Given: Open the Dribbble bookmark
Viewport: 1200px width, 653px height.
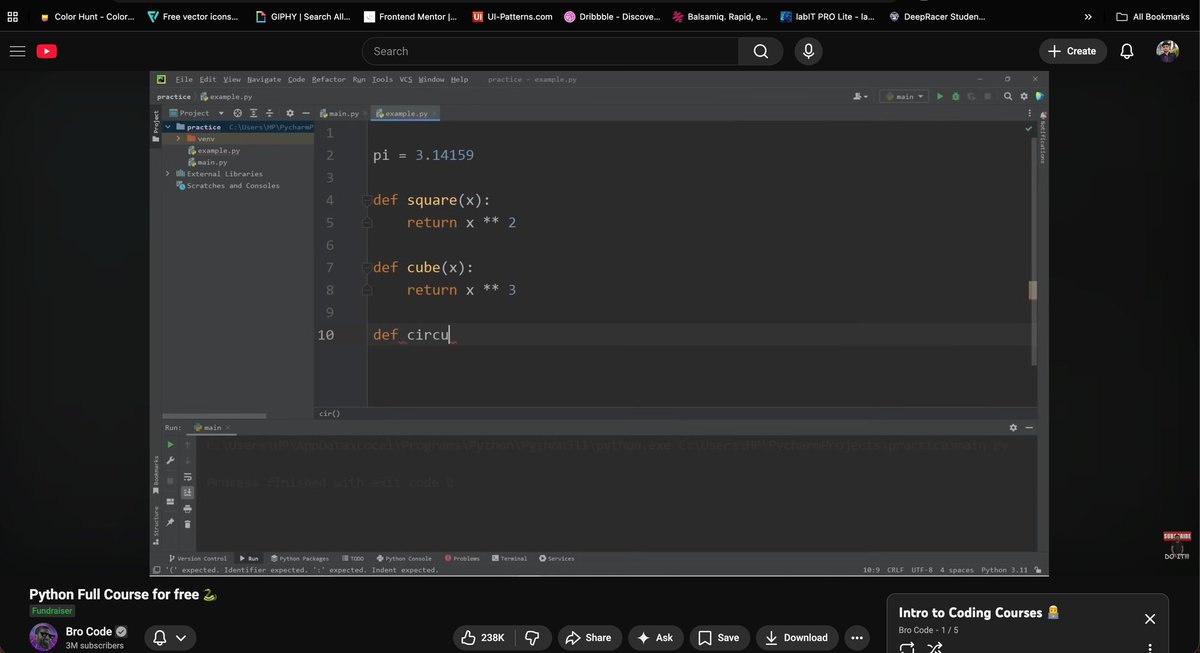Looking at the screenshot, I should tap(612, 16).
